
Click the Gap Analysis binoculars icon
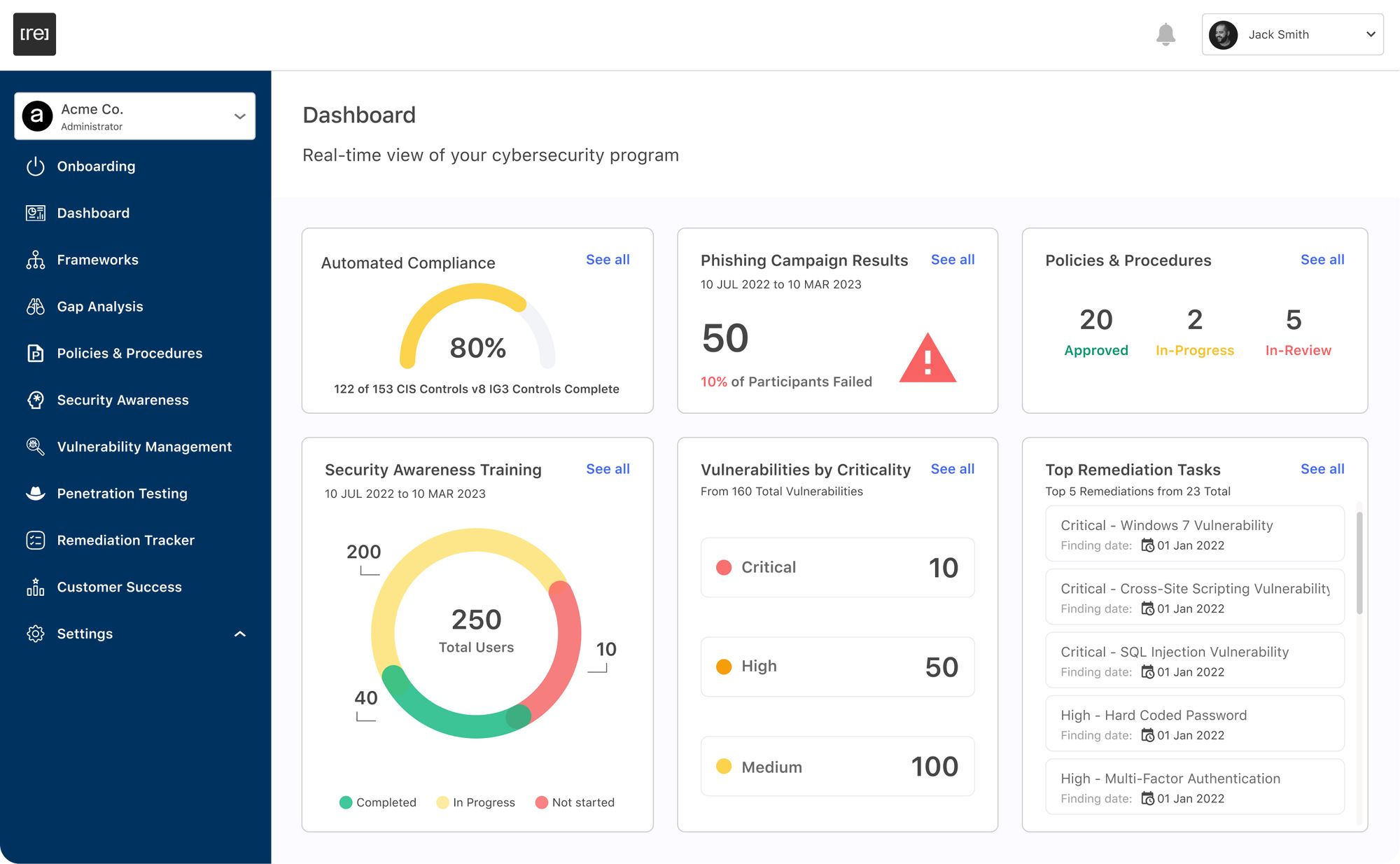pos(35,307)
